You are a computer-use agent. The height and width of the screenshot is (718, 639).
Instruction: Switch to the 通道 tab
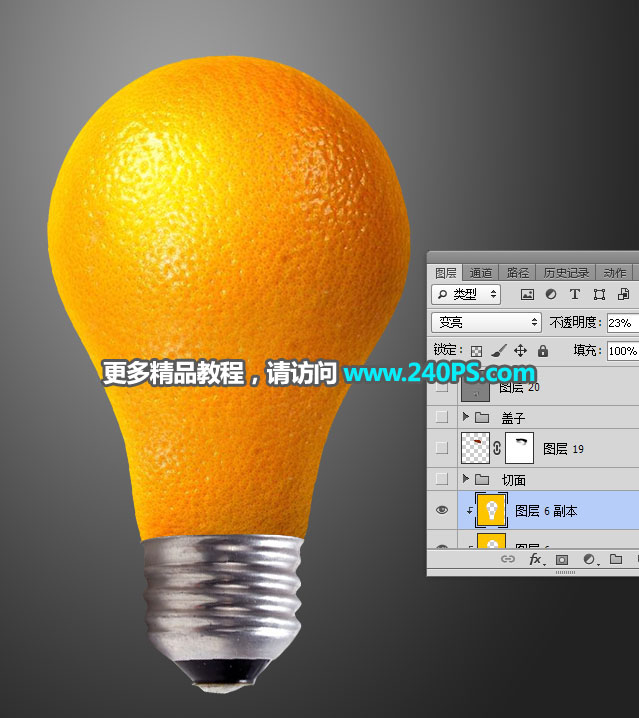pos(481,273)
